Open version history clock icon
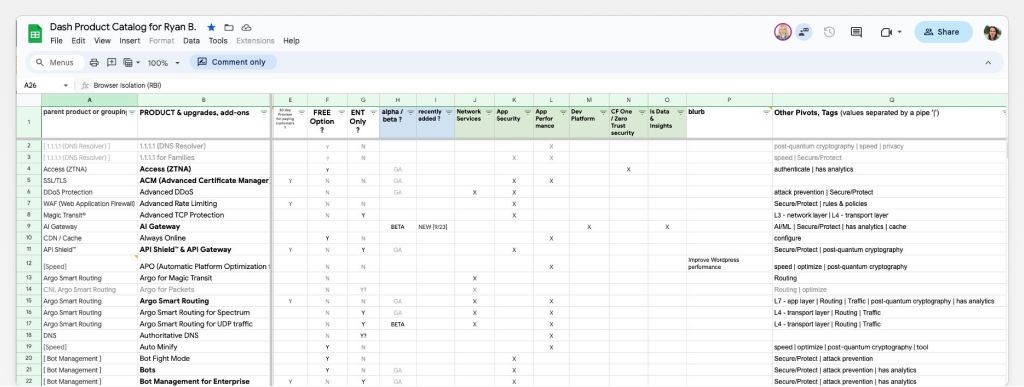Viewport: 1024px width, 387px height. (829, 32)
